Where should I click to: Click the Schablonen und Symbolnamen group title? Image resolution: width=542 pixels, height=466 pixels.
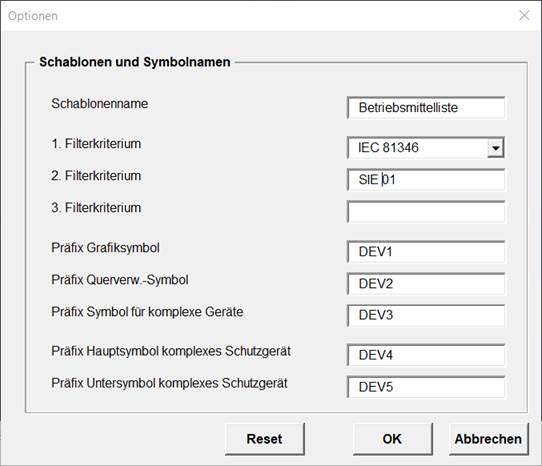click(x=135, y=62)
